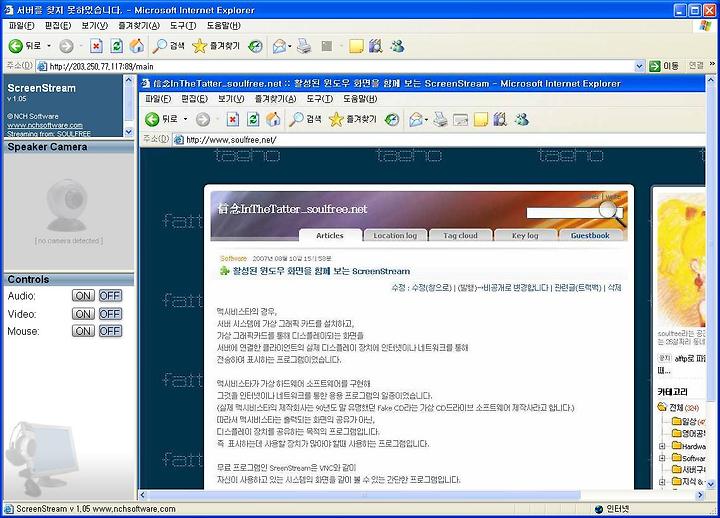Turn Video OFF in Controls
The height and width of the screenshot is (518, 720).
click(x=110, y=314)
